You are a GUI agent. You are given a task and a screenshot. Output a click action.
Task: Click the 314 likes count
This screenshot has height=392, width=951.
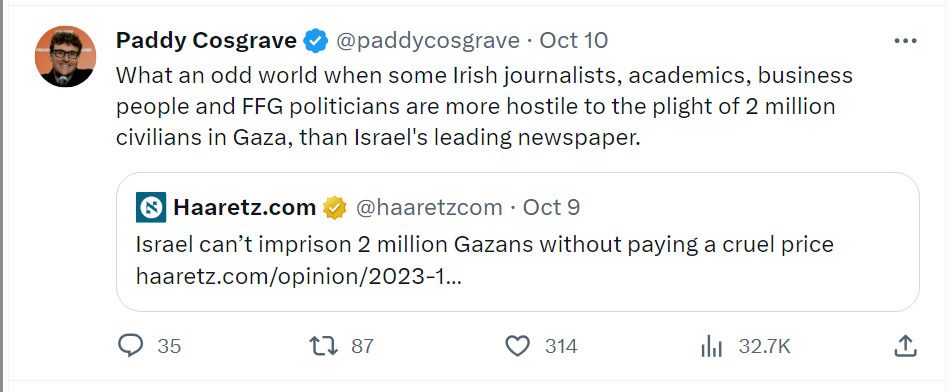tap(561, 346)
